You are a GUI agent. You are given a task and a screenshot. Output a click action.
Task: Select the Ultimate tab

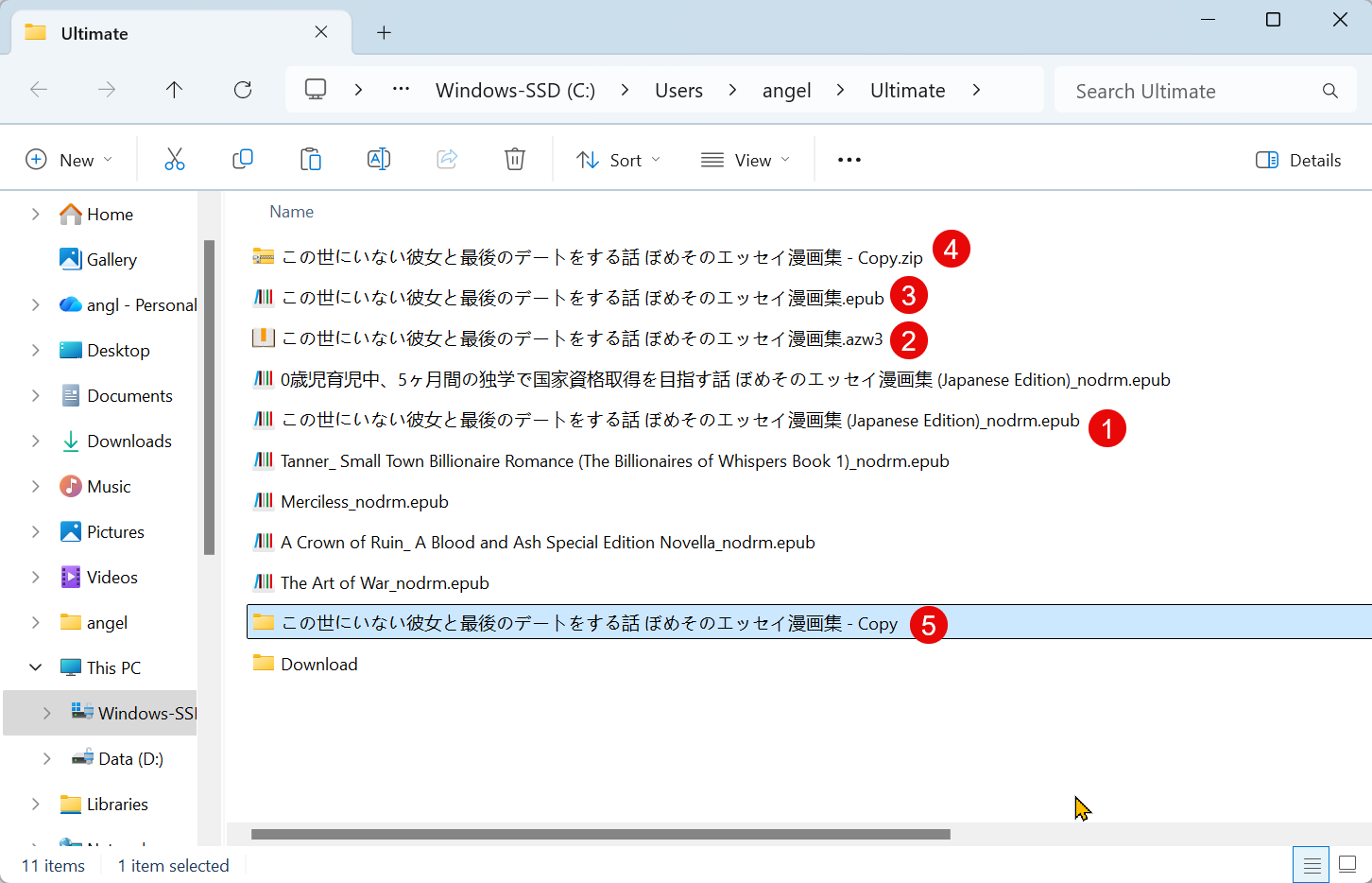pyautogui.click(x=180, y=33)
